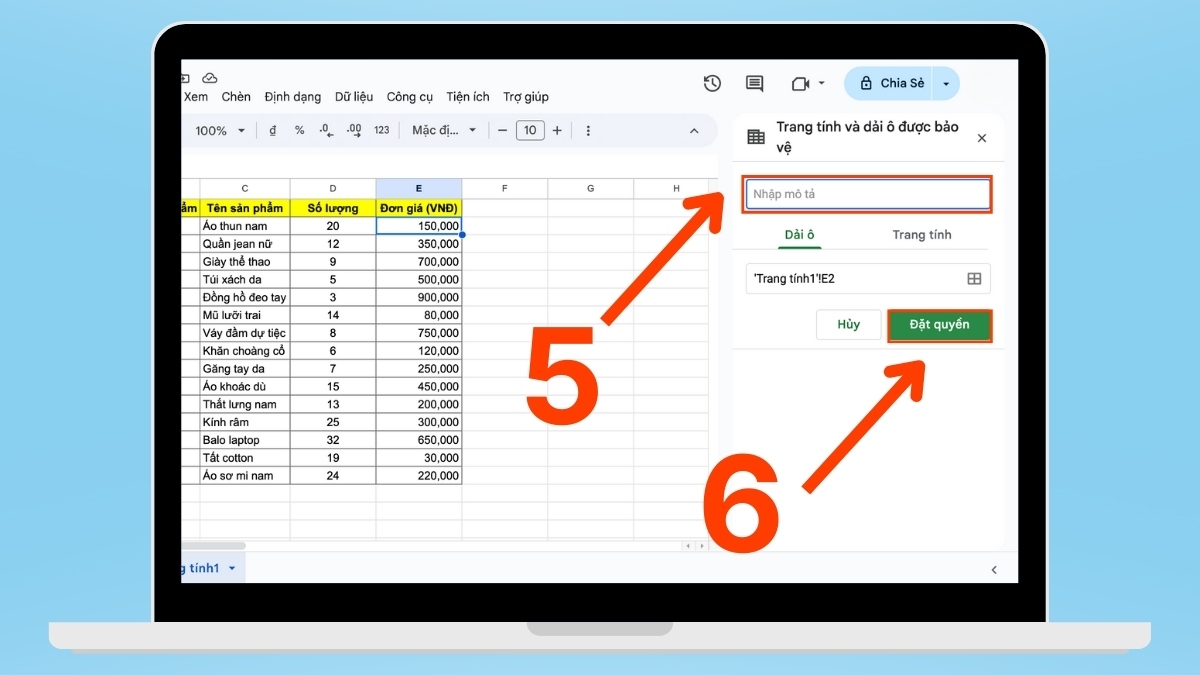Select column D header

tap(333, 189)
